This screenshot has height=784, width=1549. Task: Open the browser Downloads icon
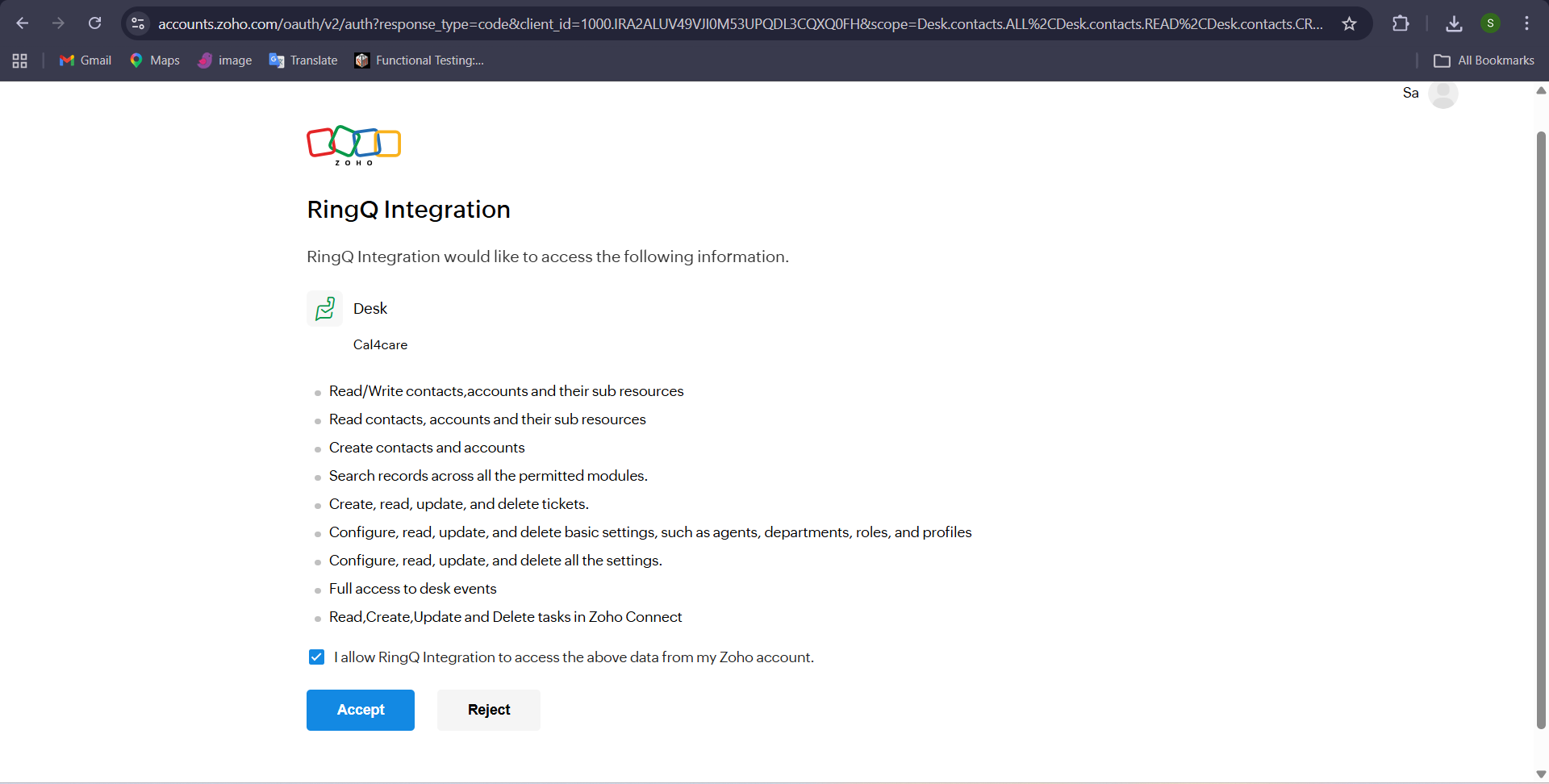pyautogui.click(x=1454, y=23)
